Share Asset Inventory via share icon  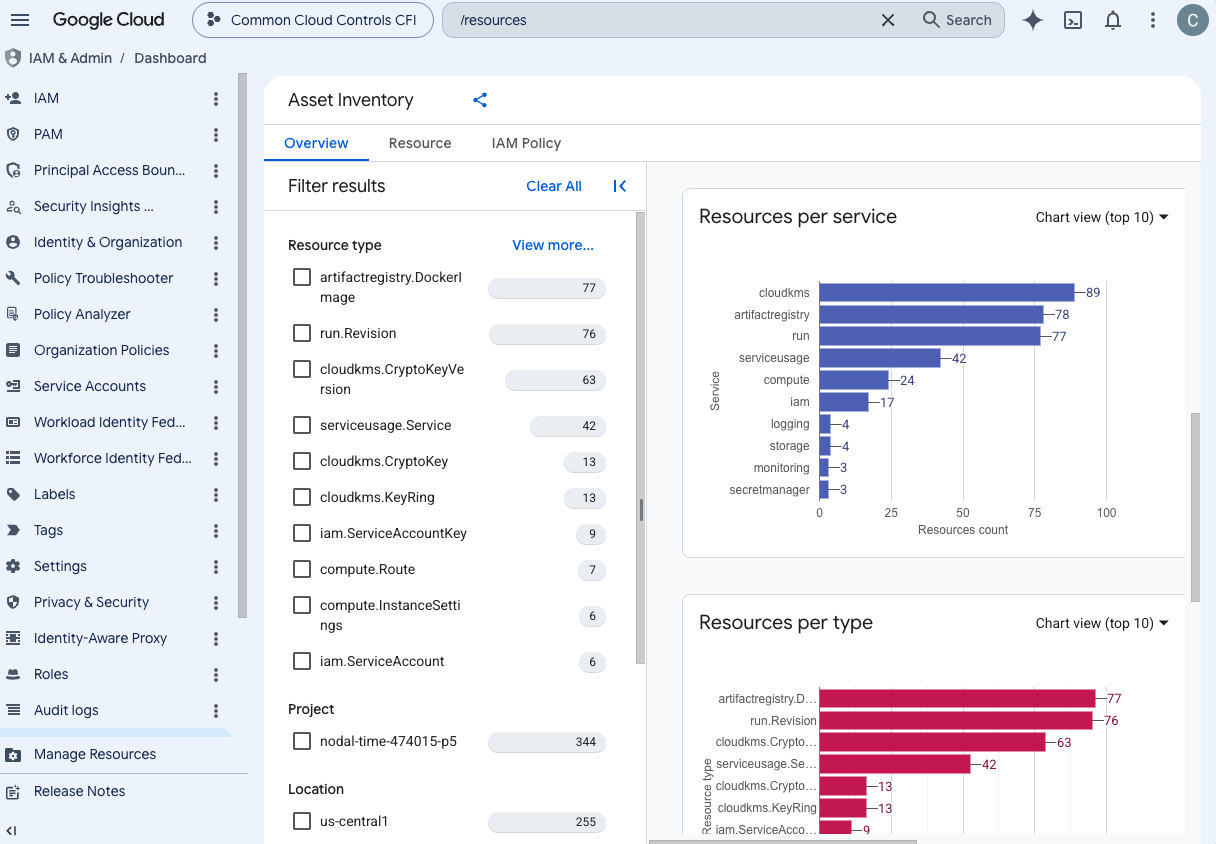(x=480, y=100)
